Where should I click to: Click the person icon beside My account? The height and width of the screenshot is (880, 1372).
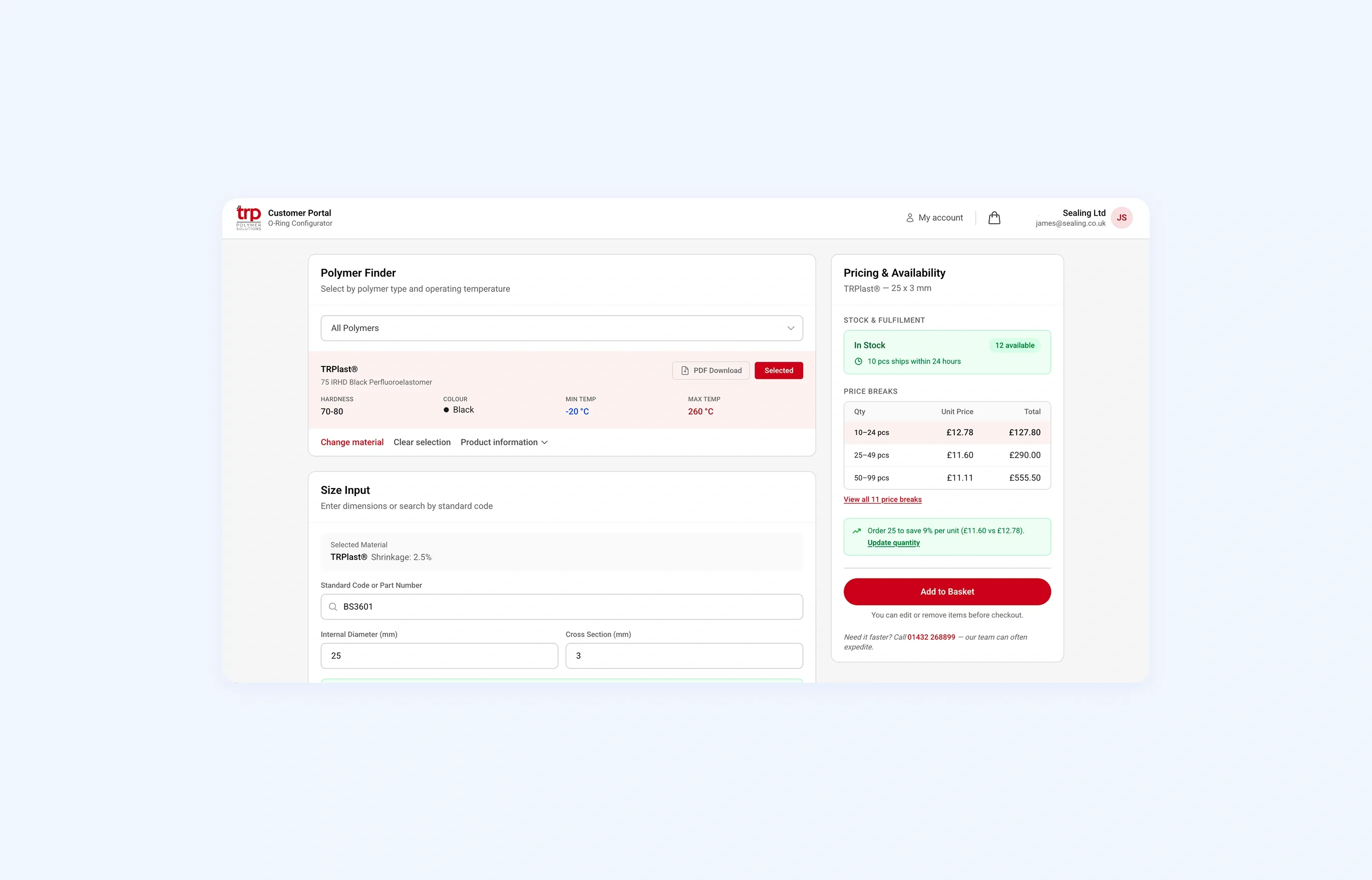(910, 218)
